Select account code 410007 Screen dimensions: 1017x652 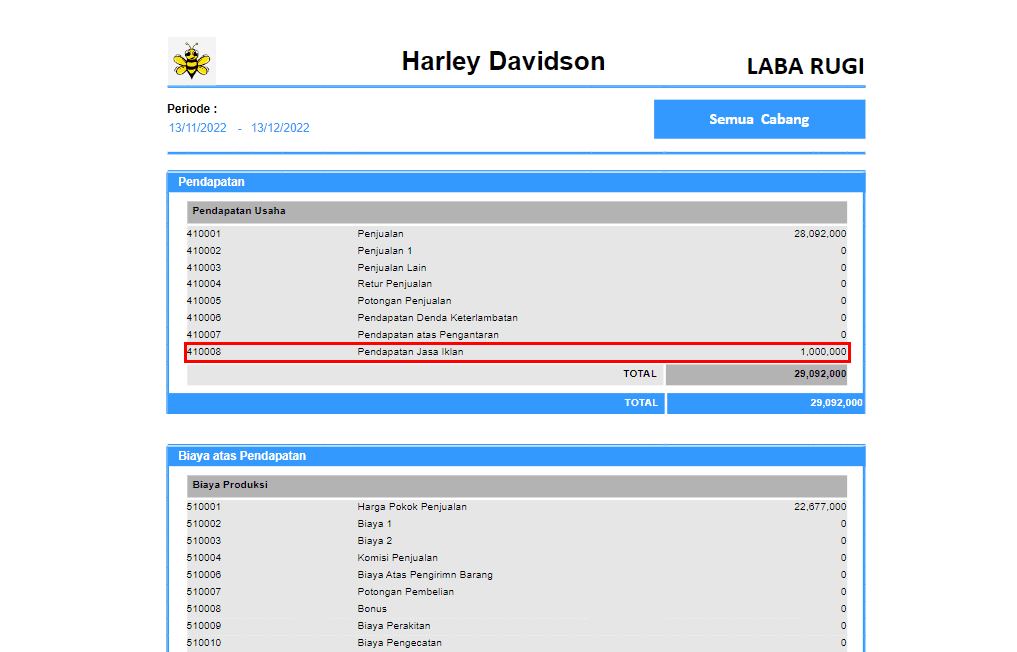tap(204, 335)
